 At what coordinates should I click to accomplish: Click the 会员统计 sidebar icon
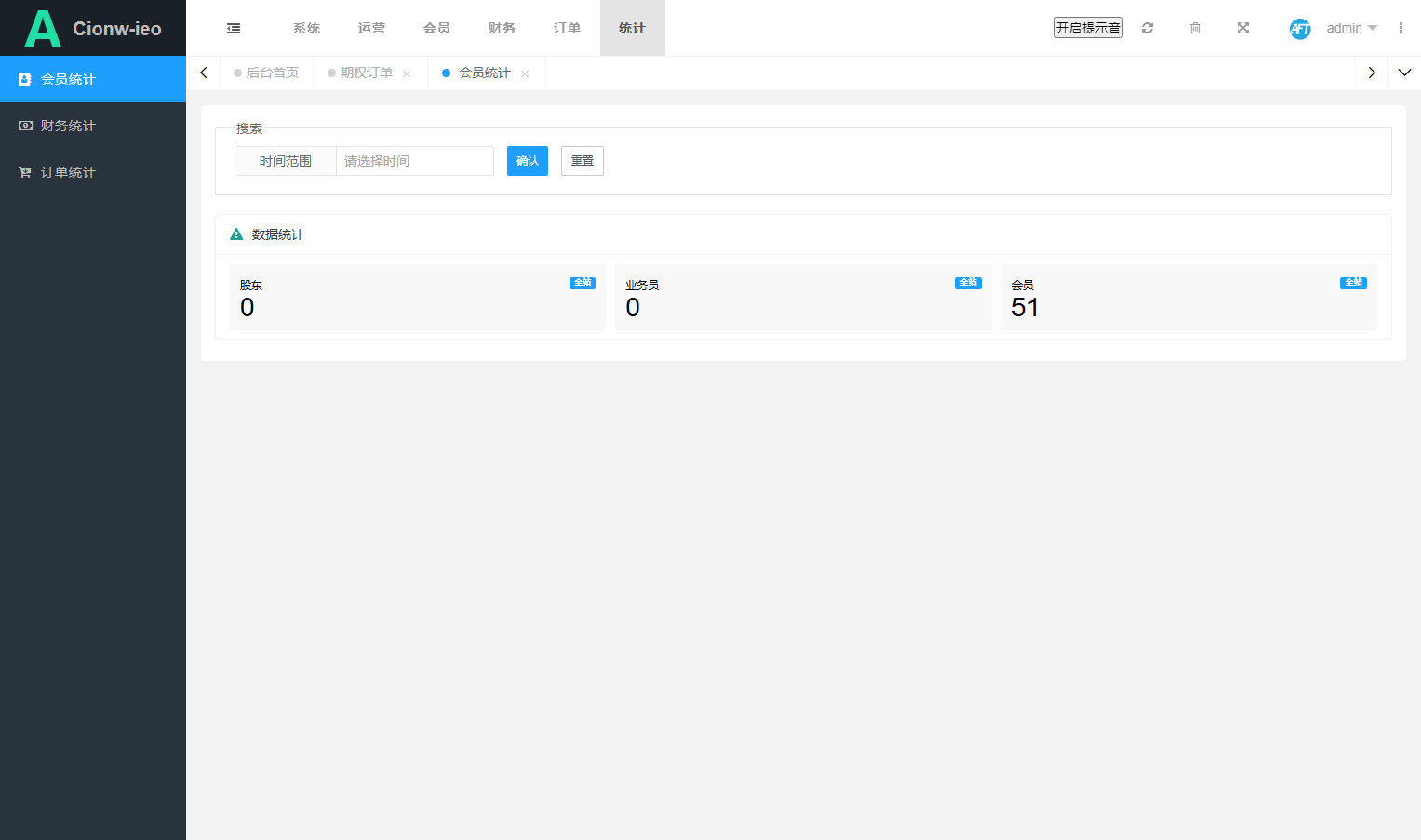point(25,79)
